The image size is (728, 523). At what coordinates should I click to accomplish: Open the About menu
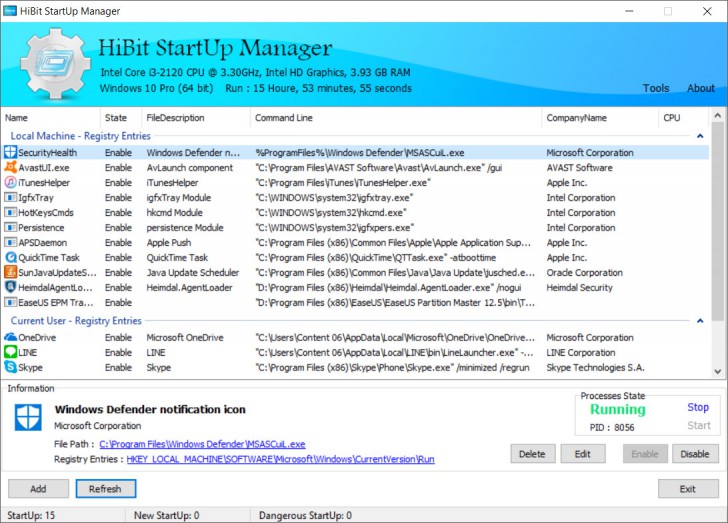click(701, 88)
